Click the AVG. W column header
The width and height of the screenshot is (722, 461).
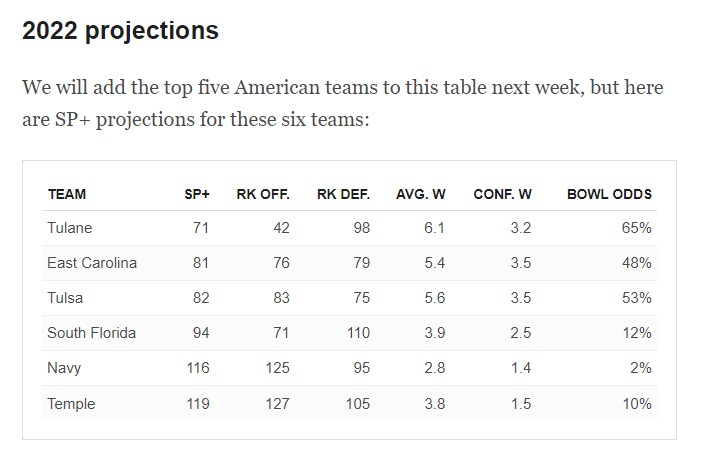point(420,194)
